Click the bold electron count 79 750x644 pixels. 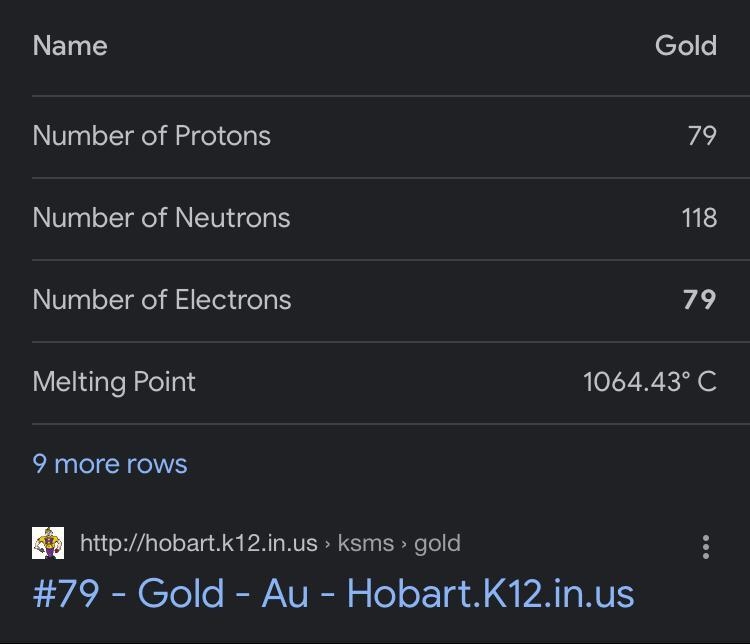click(699, 300)
